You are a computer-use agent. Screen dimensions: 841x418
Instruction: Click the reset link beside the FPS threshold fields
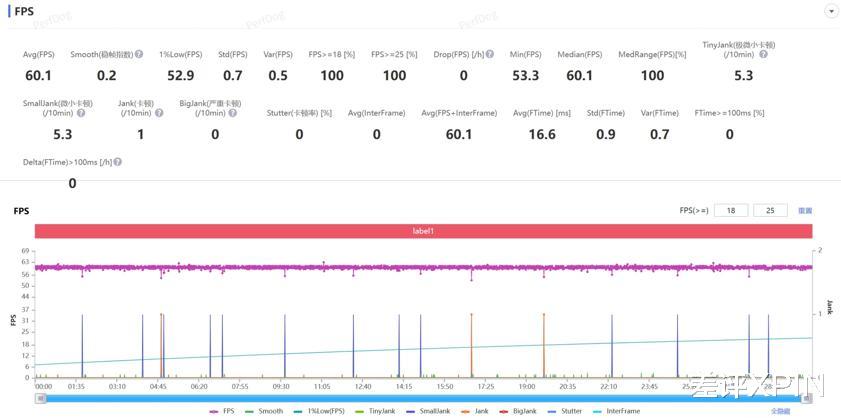[805, 211]
